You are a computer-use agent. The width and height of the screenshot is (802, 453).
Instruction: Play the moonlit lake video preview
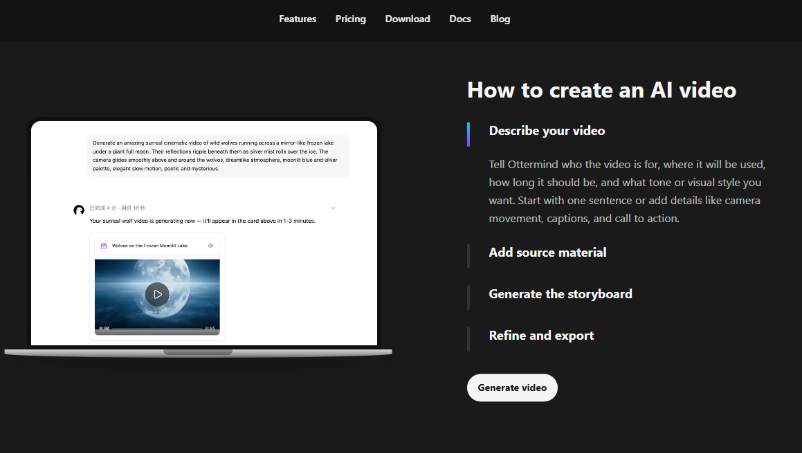157,294
